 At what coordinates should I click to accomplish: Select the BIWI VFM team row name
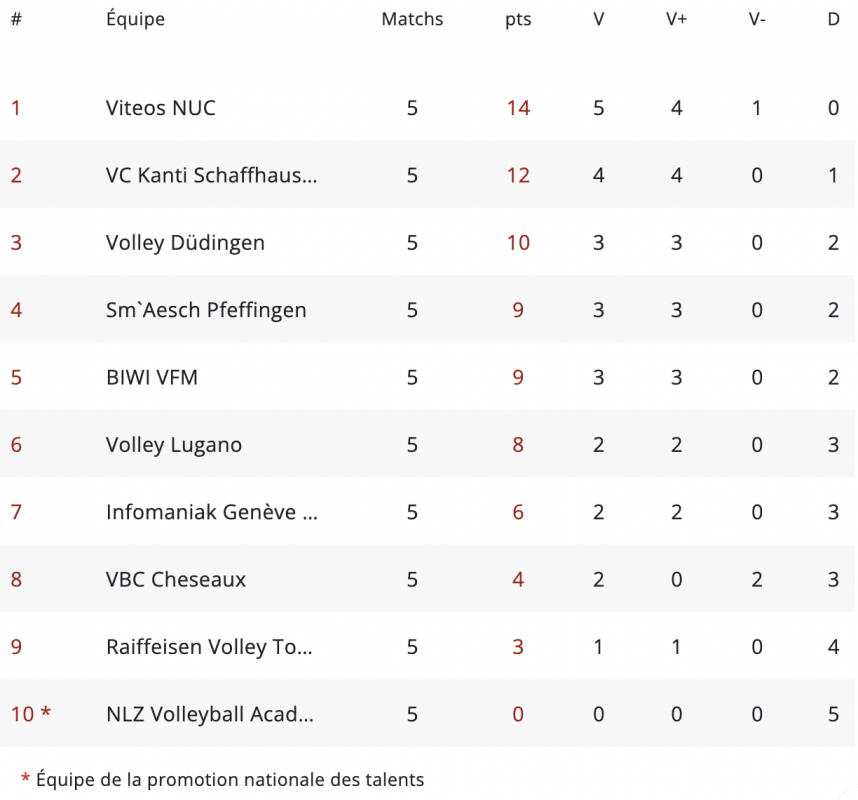(152, 377)
